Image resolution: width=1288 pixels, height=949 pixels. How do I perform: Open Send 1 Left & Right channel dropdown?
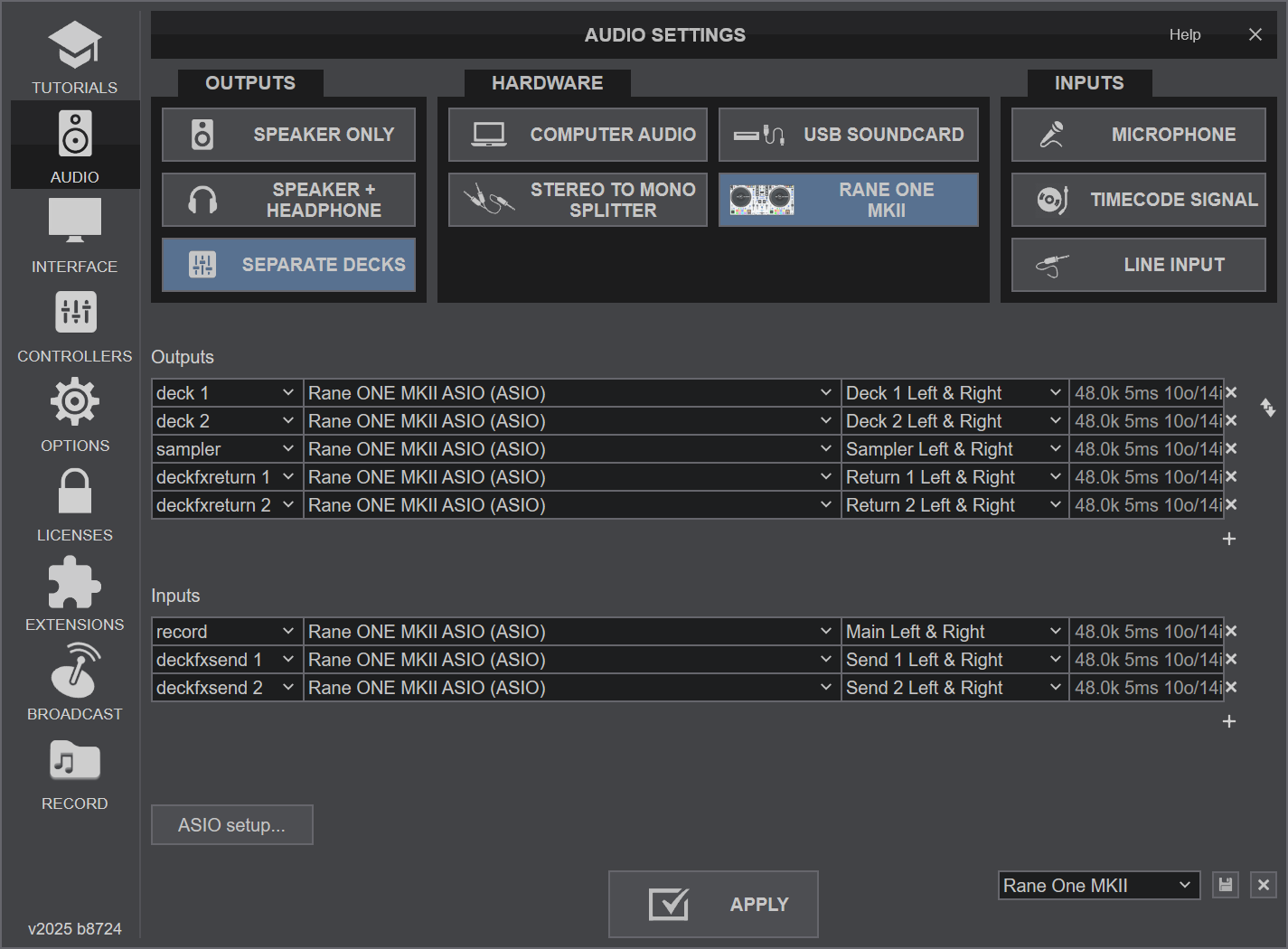click(954, 660)
